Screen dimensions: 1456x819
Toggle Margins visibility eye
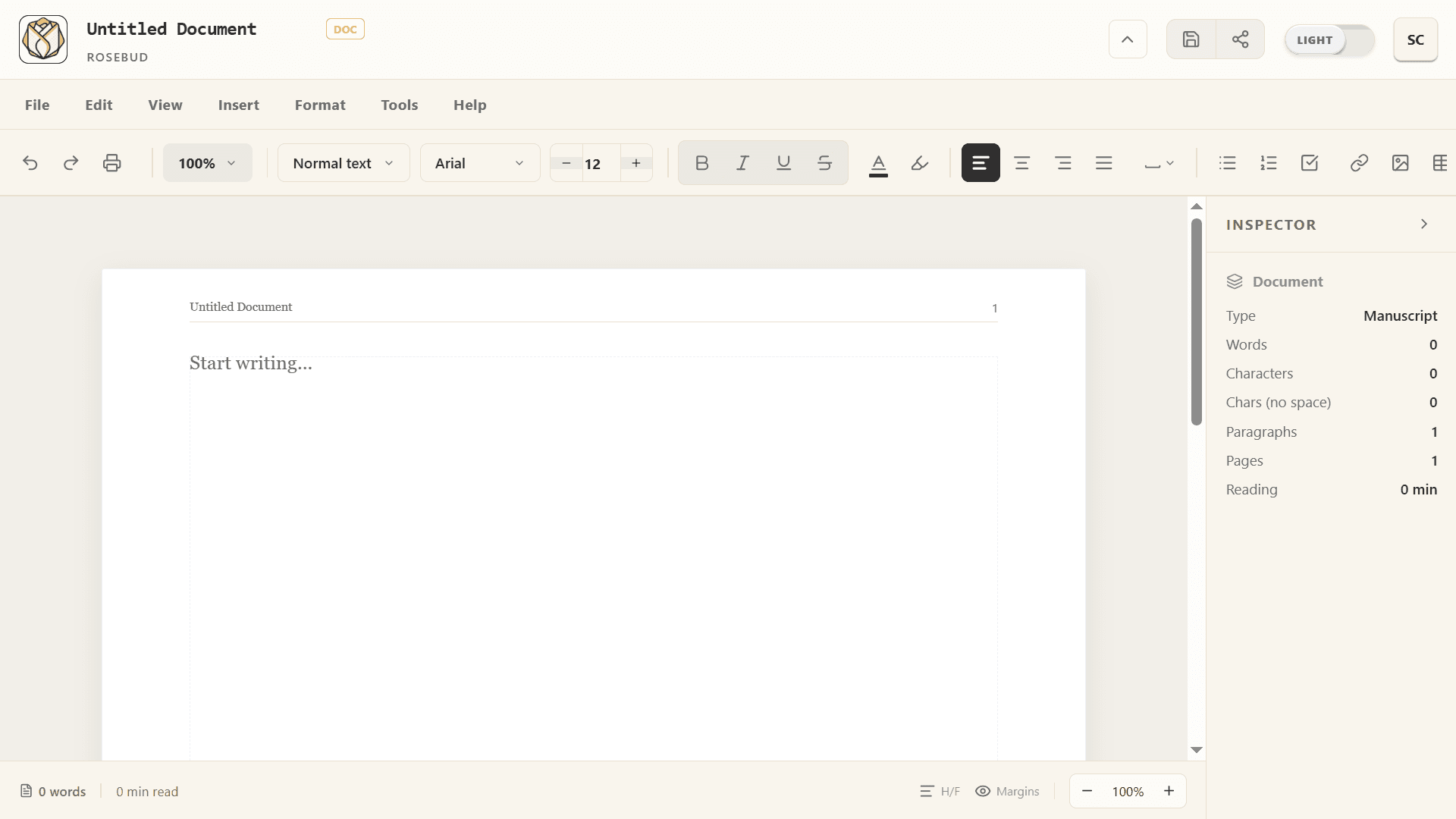tap(1007, 792)
